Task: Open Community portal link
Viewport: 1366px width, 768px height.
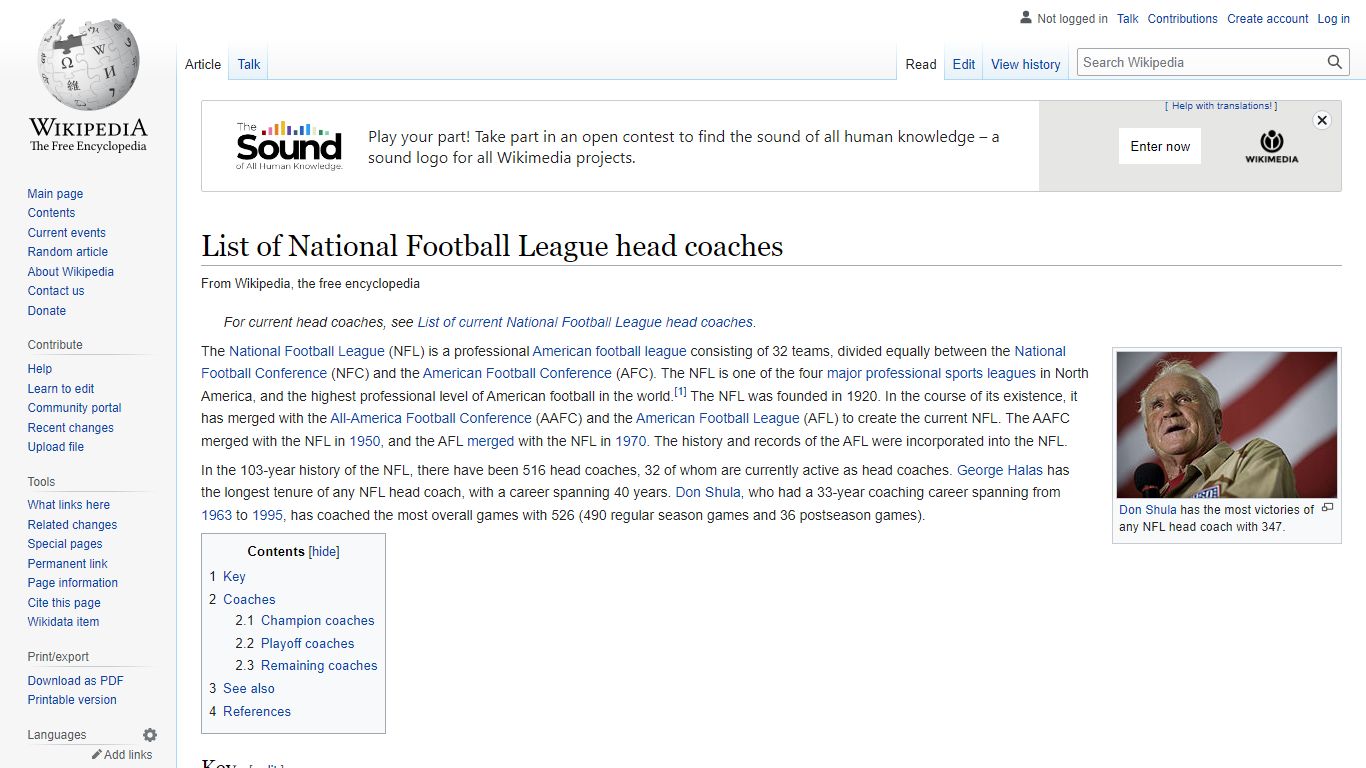Action: click(x=74, y=408)
